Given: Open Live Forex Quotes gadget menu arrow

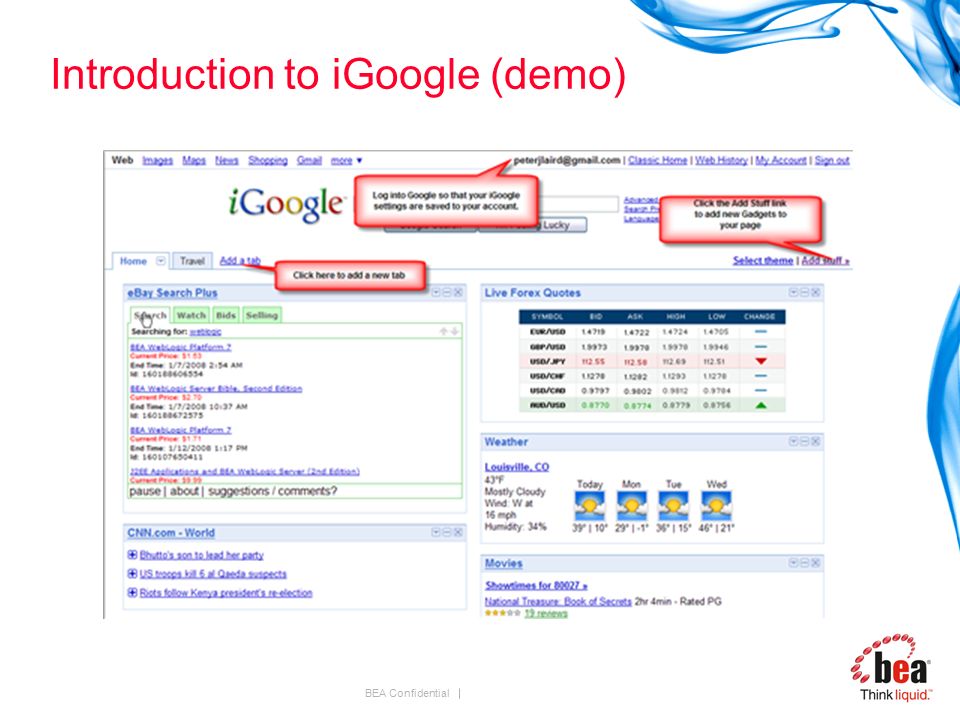Looking at the screenshot, I should (x=793, y=293).
